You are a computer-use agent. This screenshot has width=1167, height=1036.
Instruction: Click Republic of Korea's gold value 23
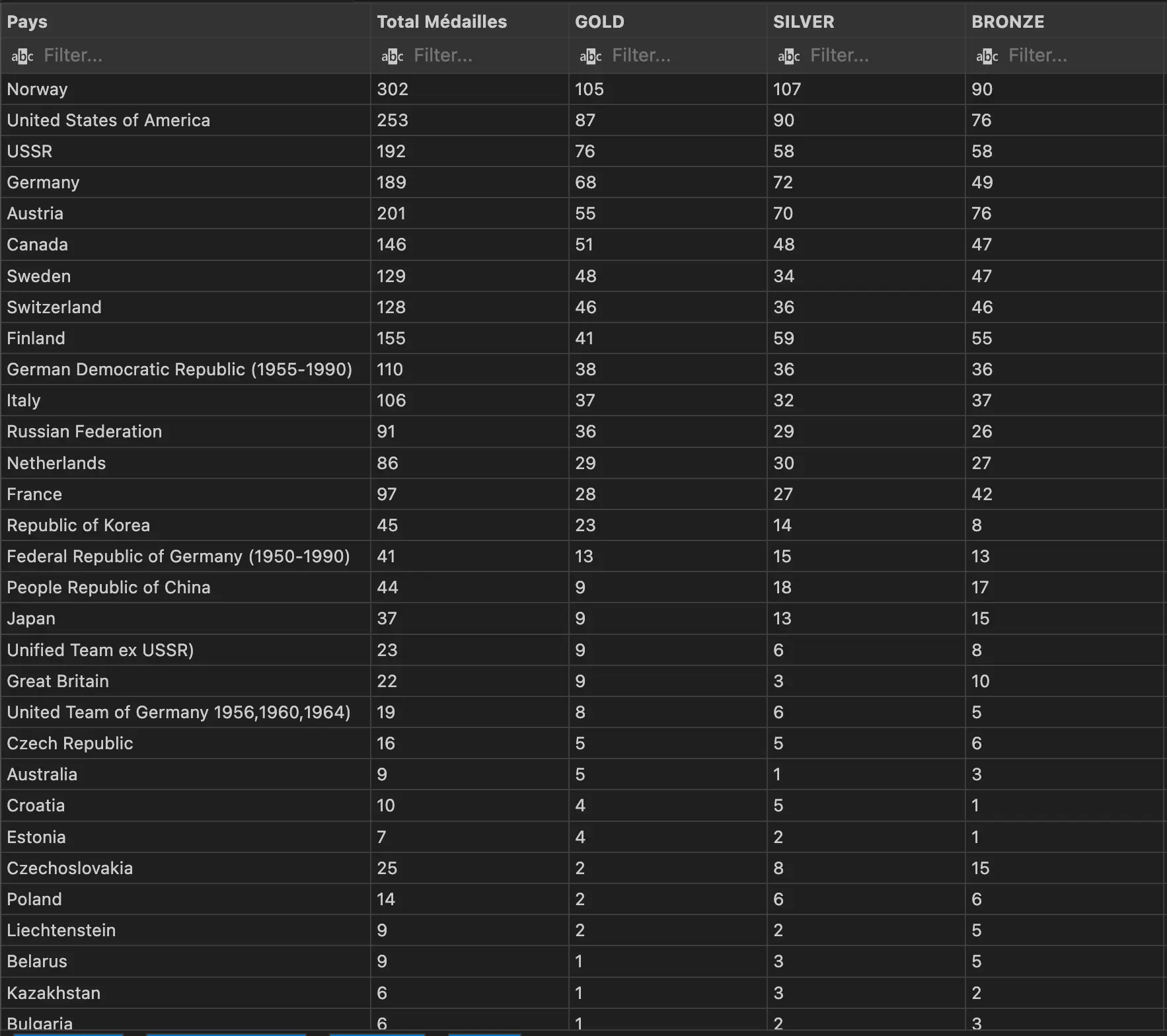[585, 525]
